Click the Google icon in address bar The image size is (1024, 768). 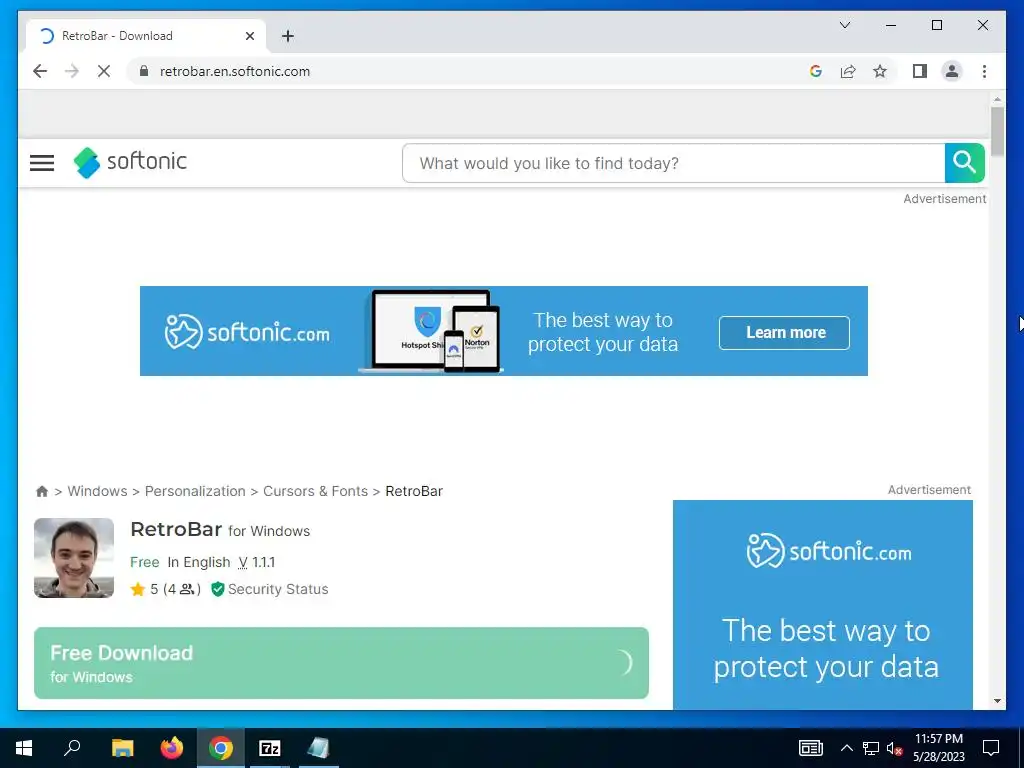click(816, 71)
